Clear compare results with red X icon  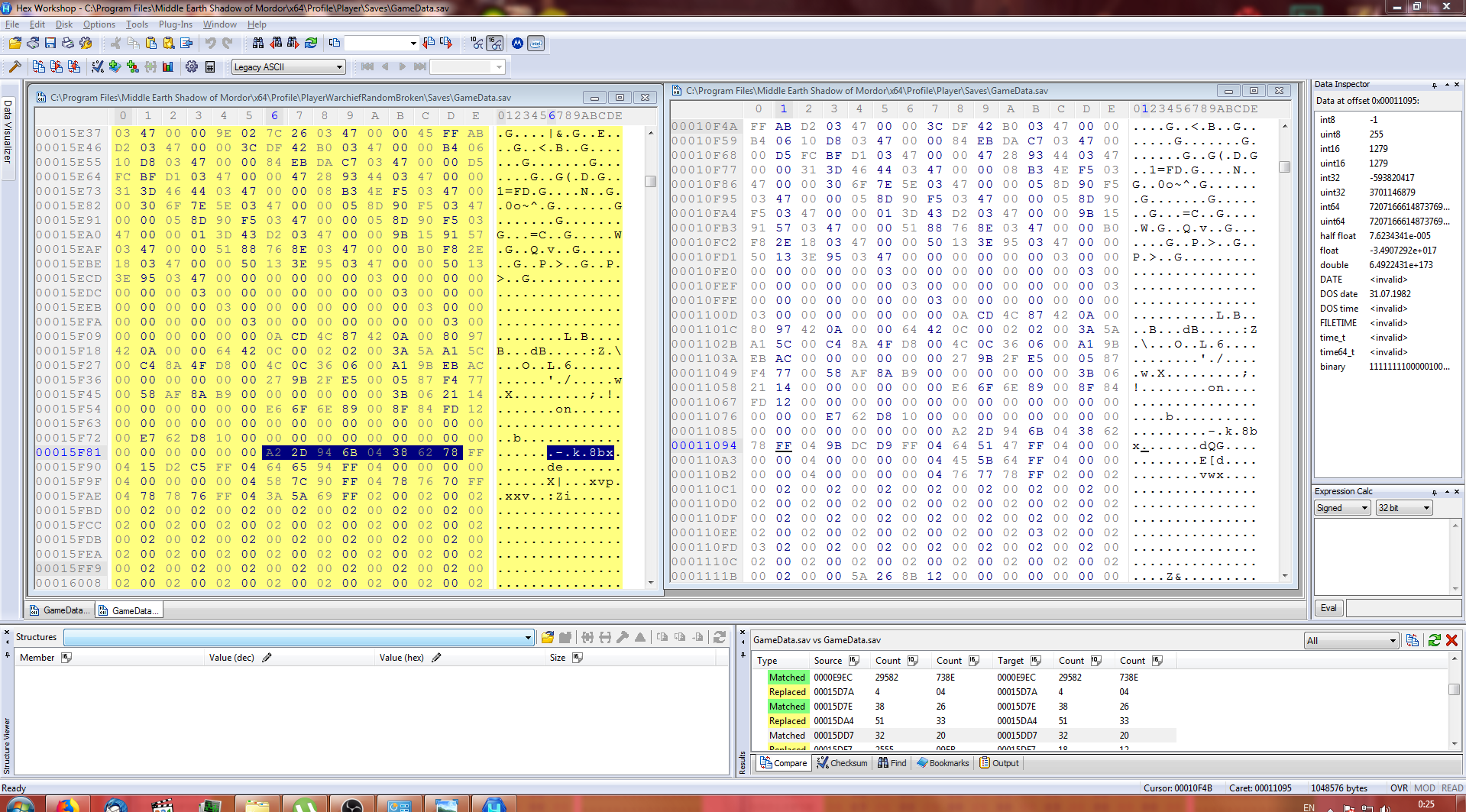[1451, 640]
